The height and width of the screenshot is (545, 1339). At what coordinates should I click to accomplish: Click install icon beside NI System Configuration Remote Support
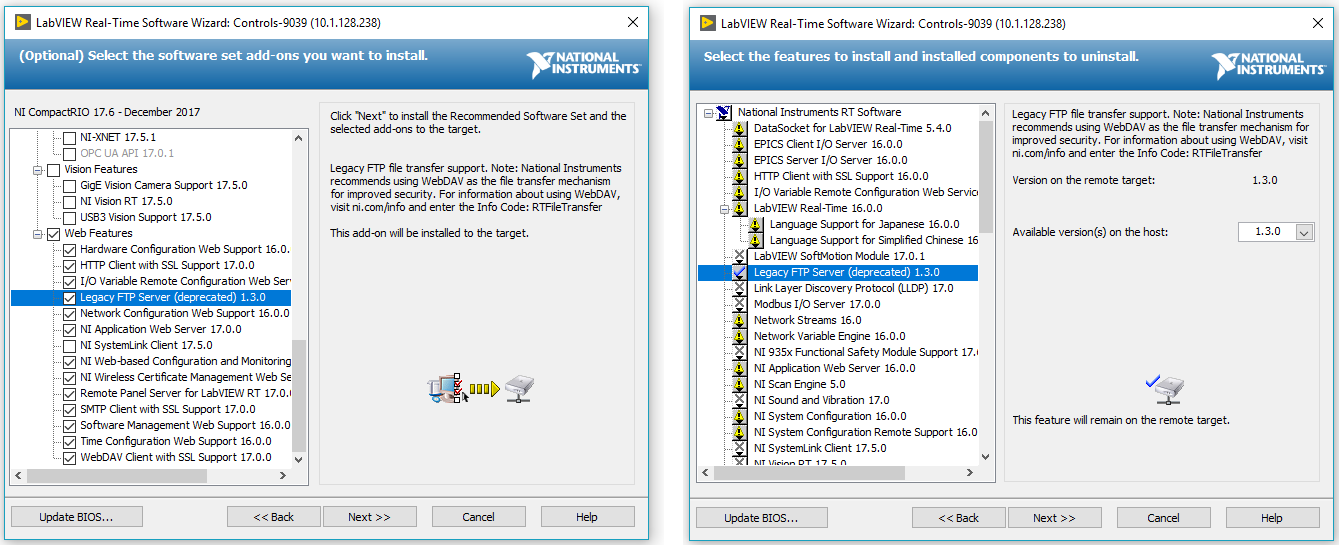(740, 432)
